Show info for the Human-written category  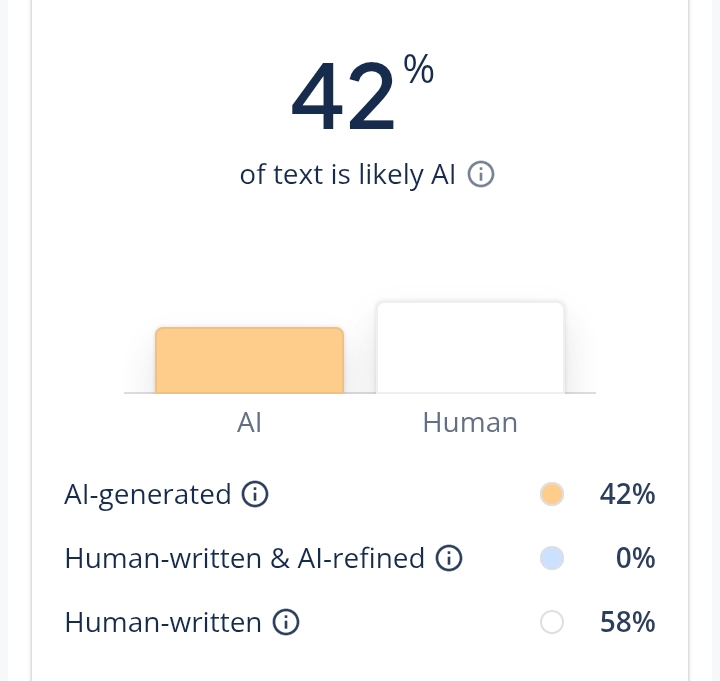[x=286, y=622]
